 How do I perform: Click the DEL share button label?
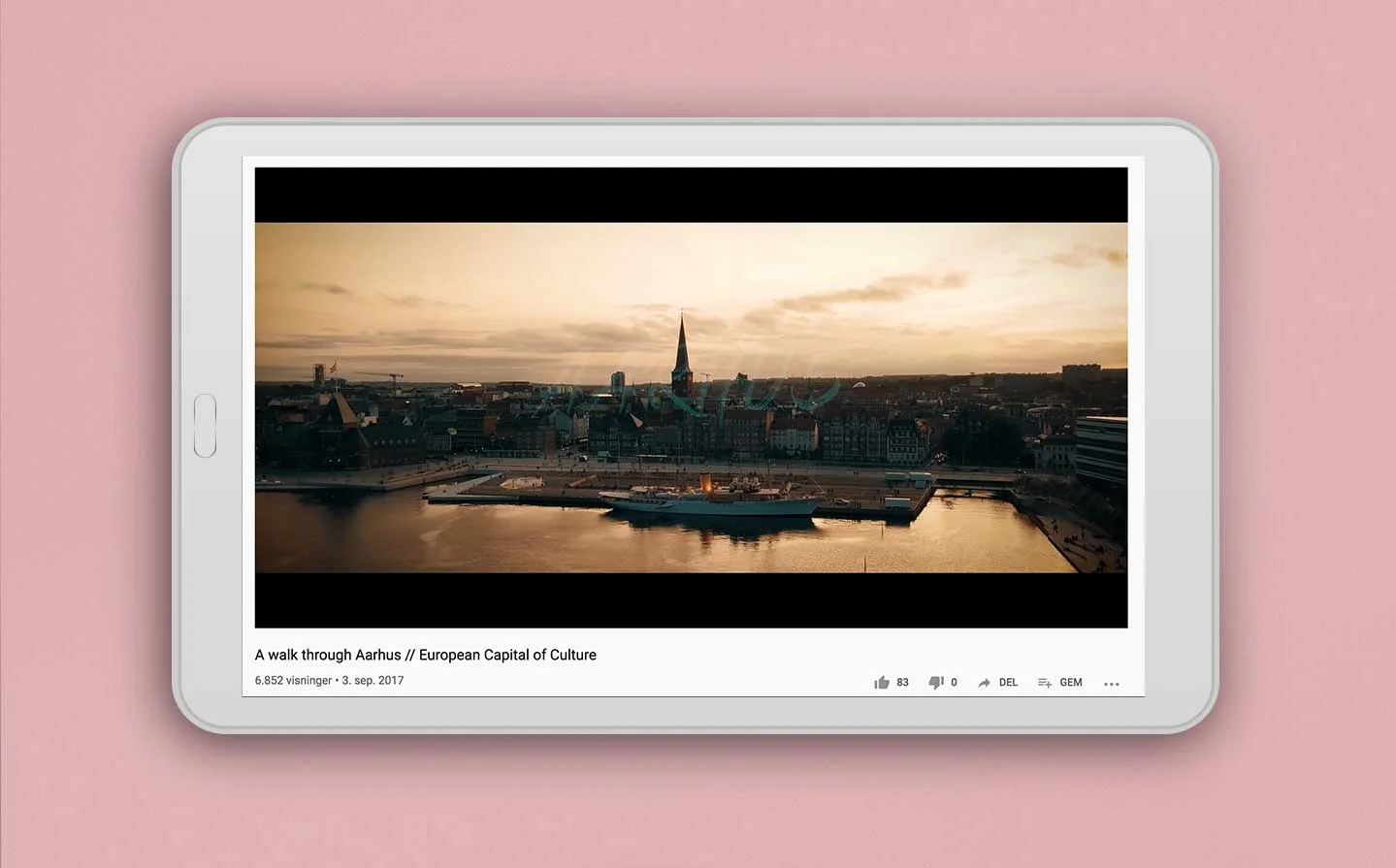coord(1008,683)
